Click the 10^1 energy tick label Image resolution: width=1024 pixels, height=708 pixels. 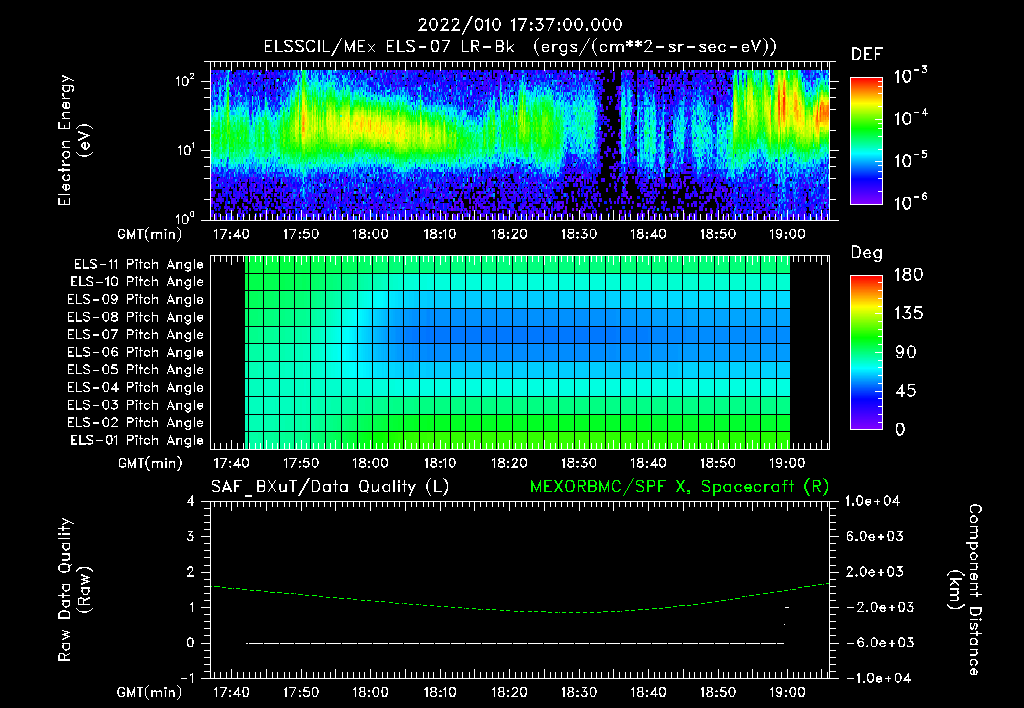click(185, 150)
